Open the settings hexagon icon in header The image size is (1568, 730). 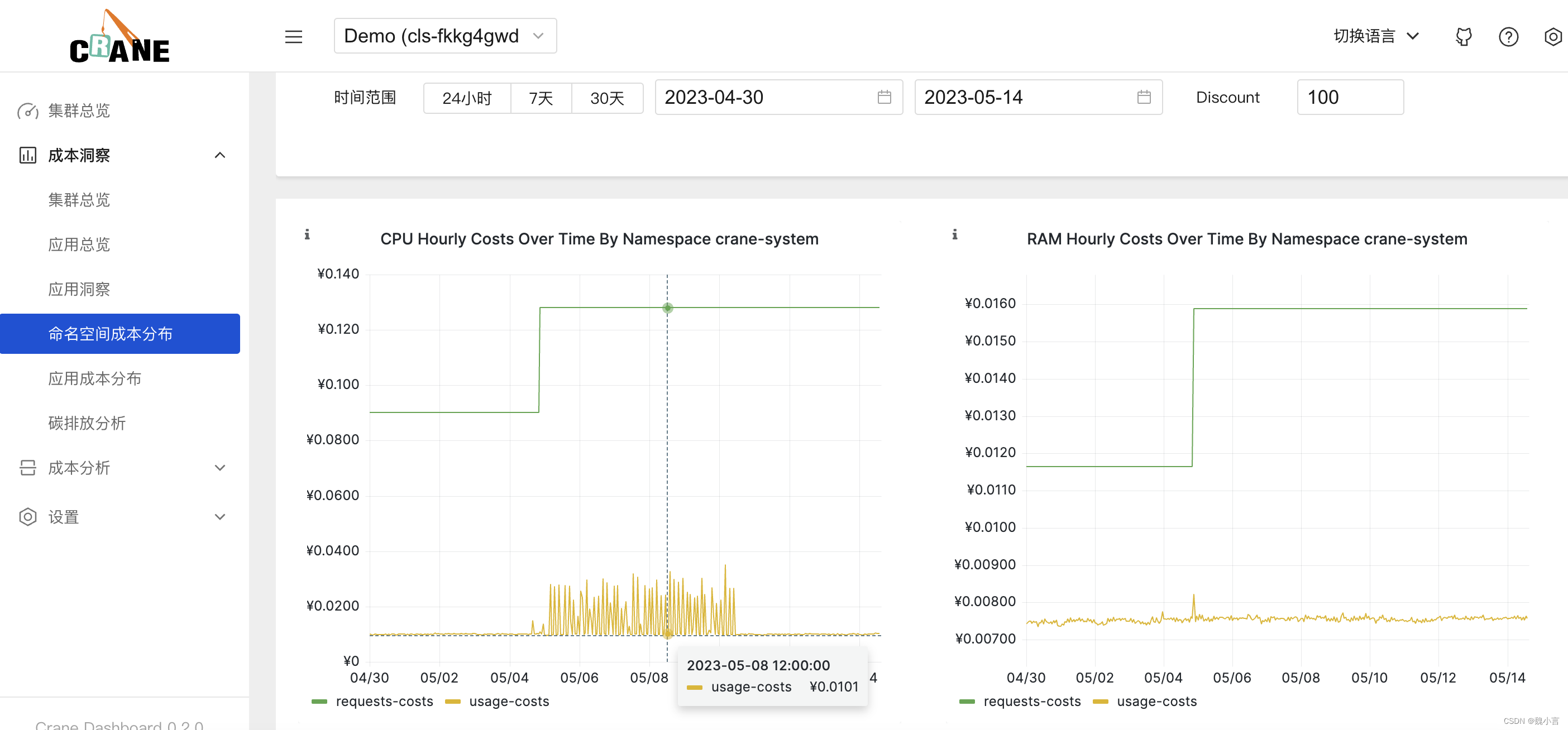click(1553, 36)
